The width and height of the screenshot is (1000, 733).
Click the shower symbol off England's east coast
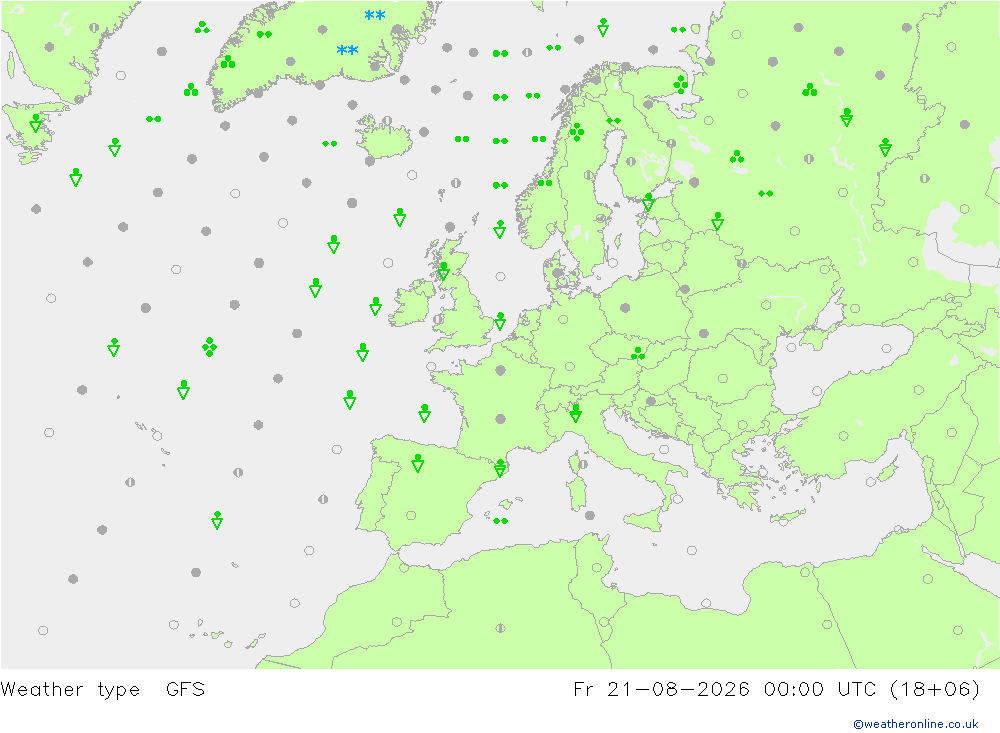click(x=501, y=321)
